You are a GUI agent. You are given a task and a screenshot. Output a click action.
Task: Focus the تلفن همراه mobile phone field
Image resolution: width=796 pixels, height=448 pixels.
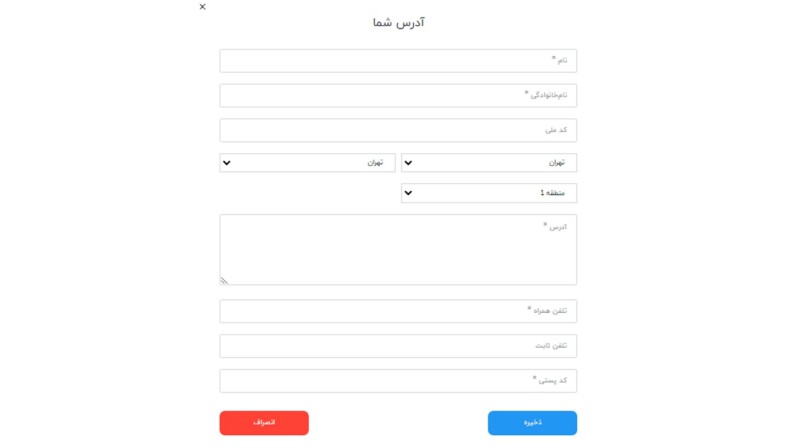(398, 311)
